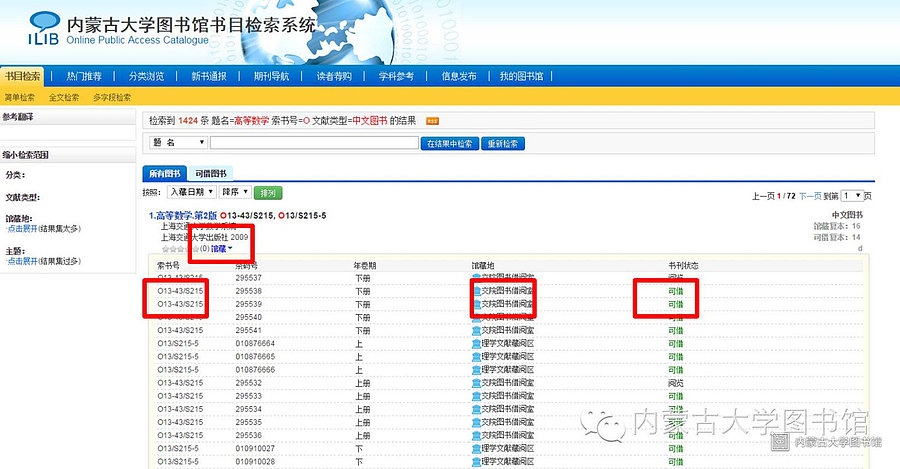The image size is (900, 469).
Task: Click location icon for barcode 295541 row
Action: click(476, 330)
